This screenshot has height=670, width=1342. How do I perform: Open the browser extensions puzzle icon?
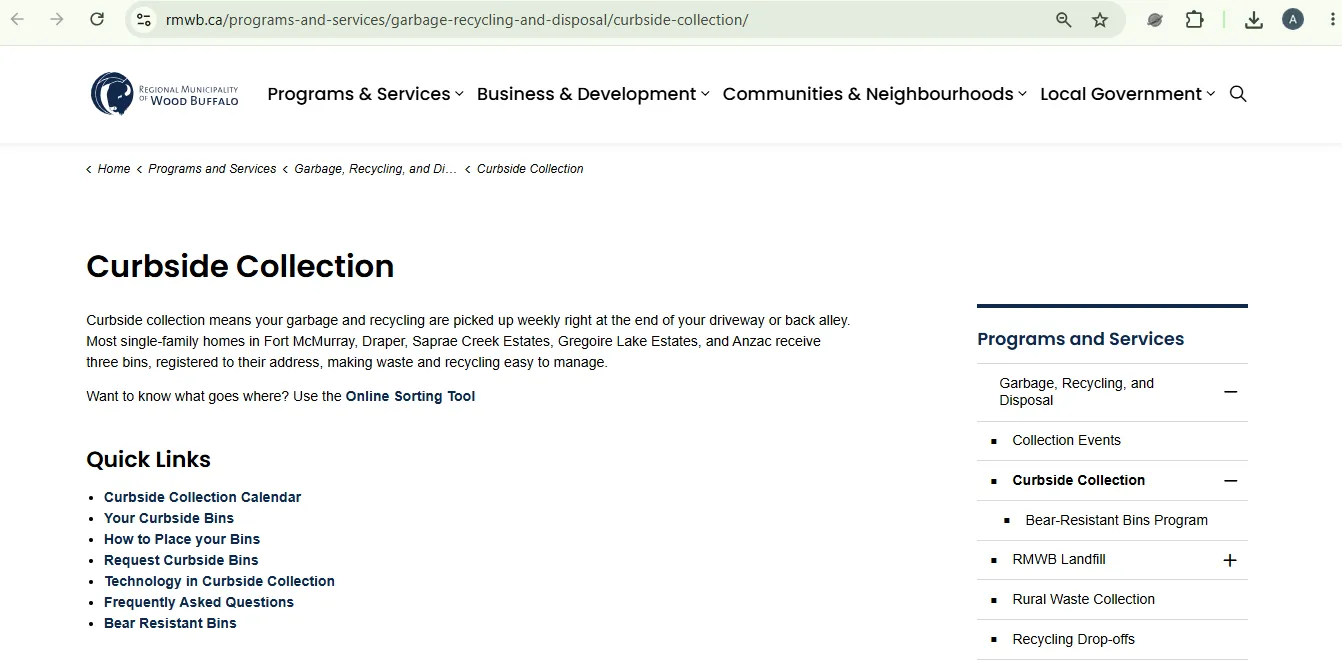1194,19
